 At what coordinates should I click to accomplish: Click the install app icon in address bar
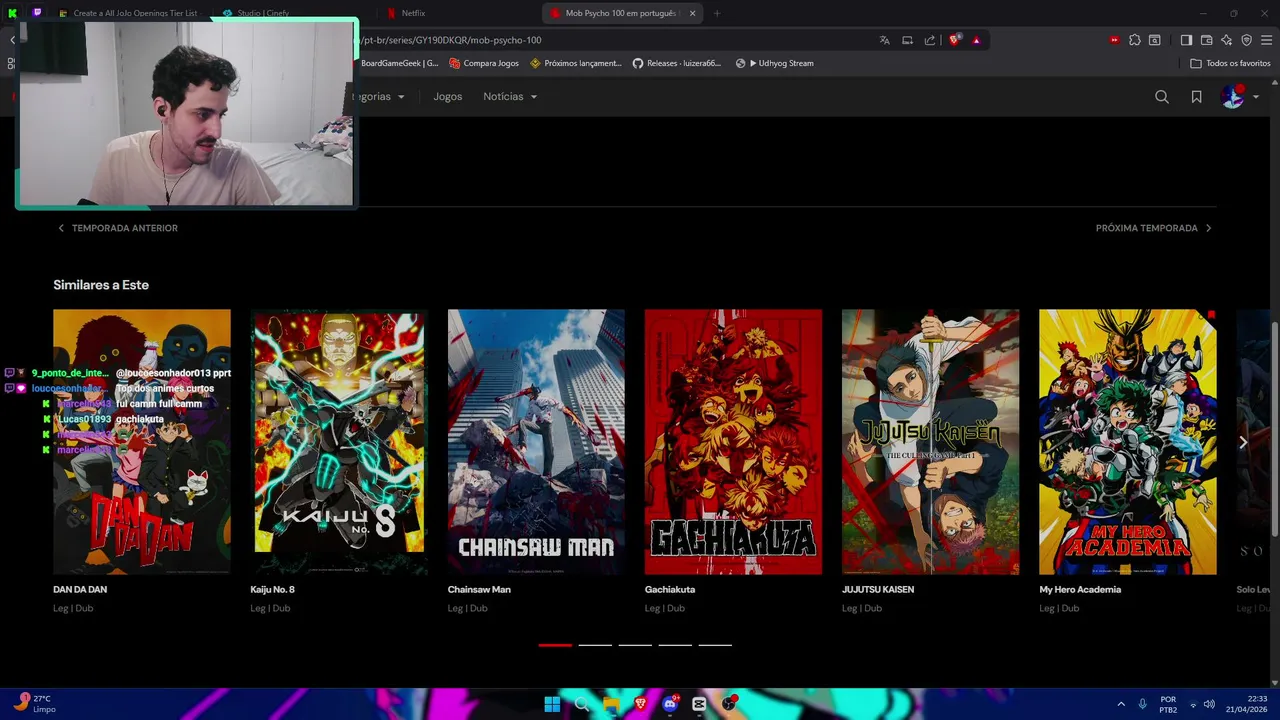point(907,40)
